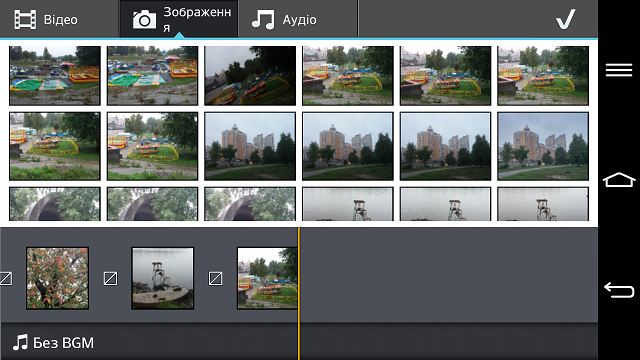Confirm selection with the checkmark icon
This screenshot has width=640, height=360.
(566, 19)
